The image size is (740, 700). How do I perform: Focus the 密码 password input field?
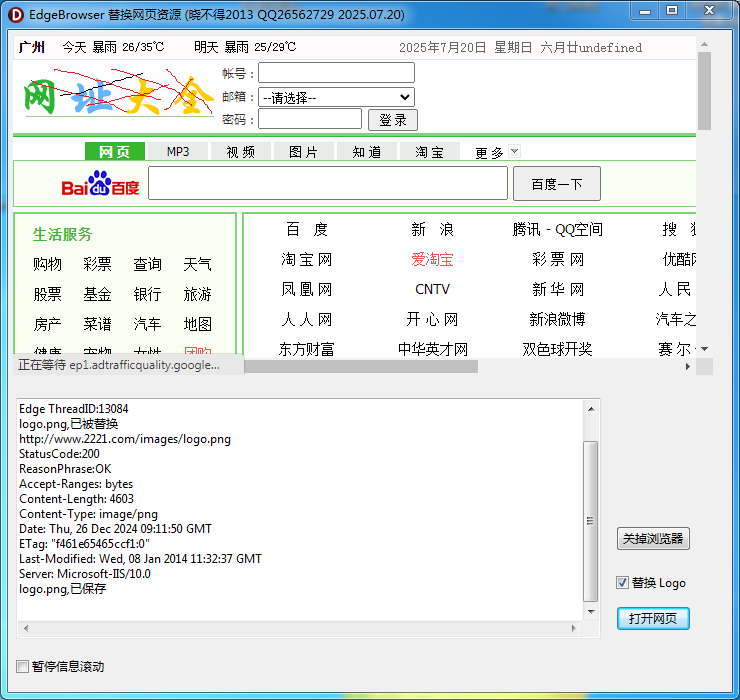click(310, 119)
